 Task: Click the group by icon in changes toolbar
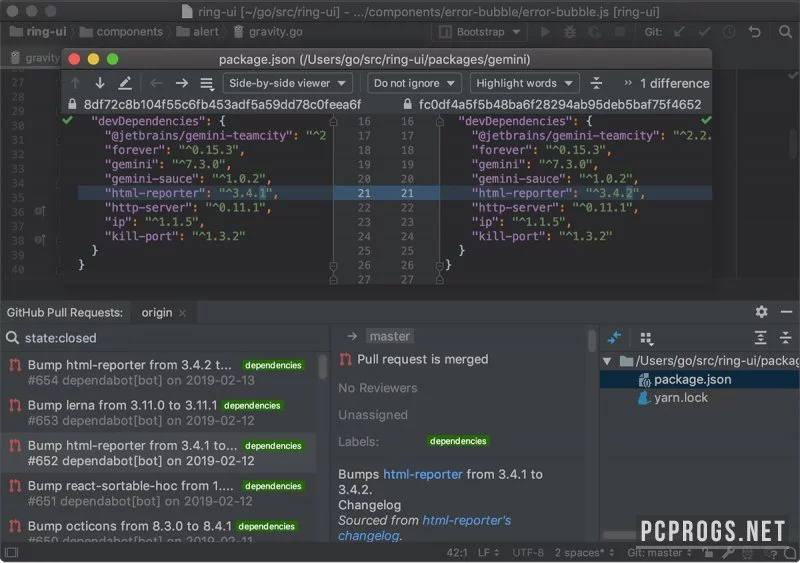point(646,338)
